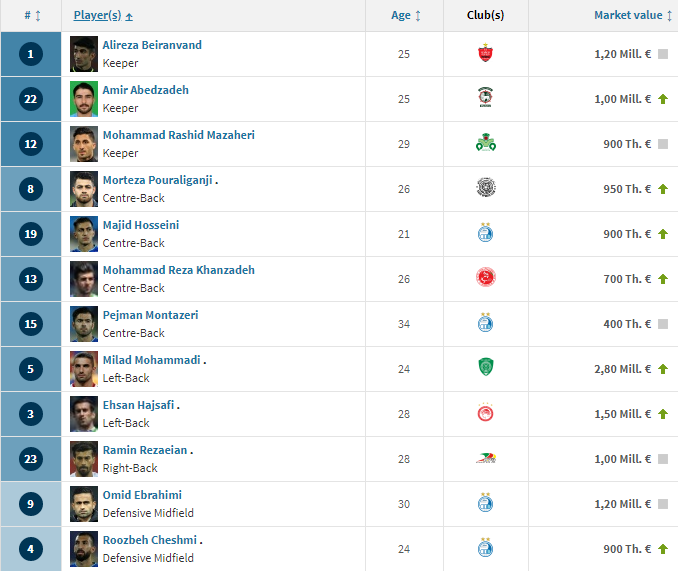Viewport: 678px width, 571px height.
Task: Click Majid Hosseini's green value-increase arrow
Action: [x=663, y=234]
